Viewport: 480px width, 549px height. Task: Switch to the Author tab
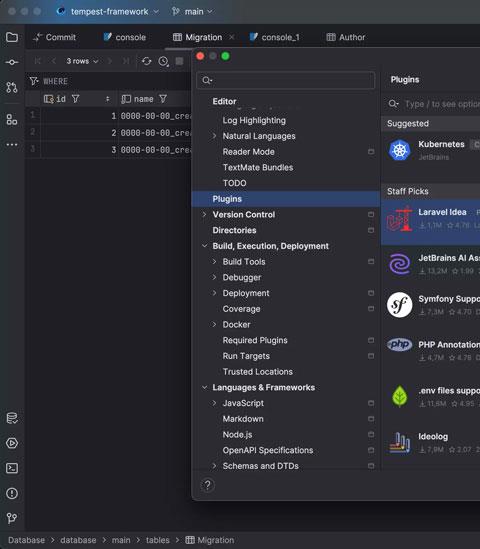point(346,37)
